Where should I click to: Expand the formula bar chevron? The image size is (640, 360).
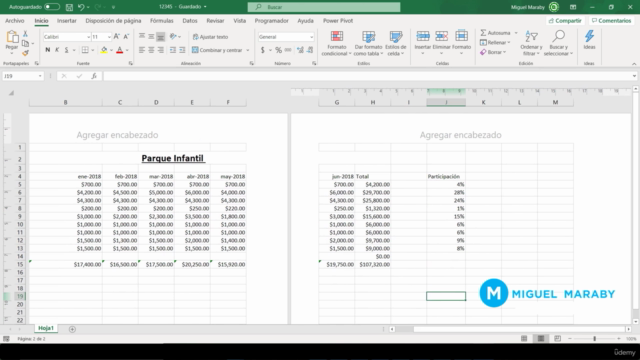click(x=634, y=76)
